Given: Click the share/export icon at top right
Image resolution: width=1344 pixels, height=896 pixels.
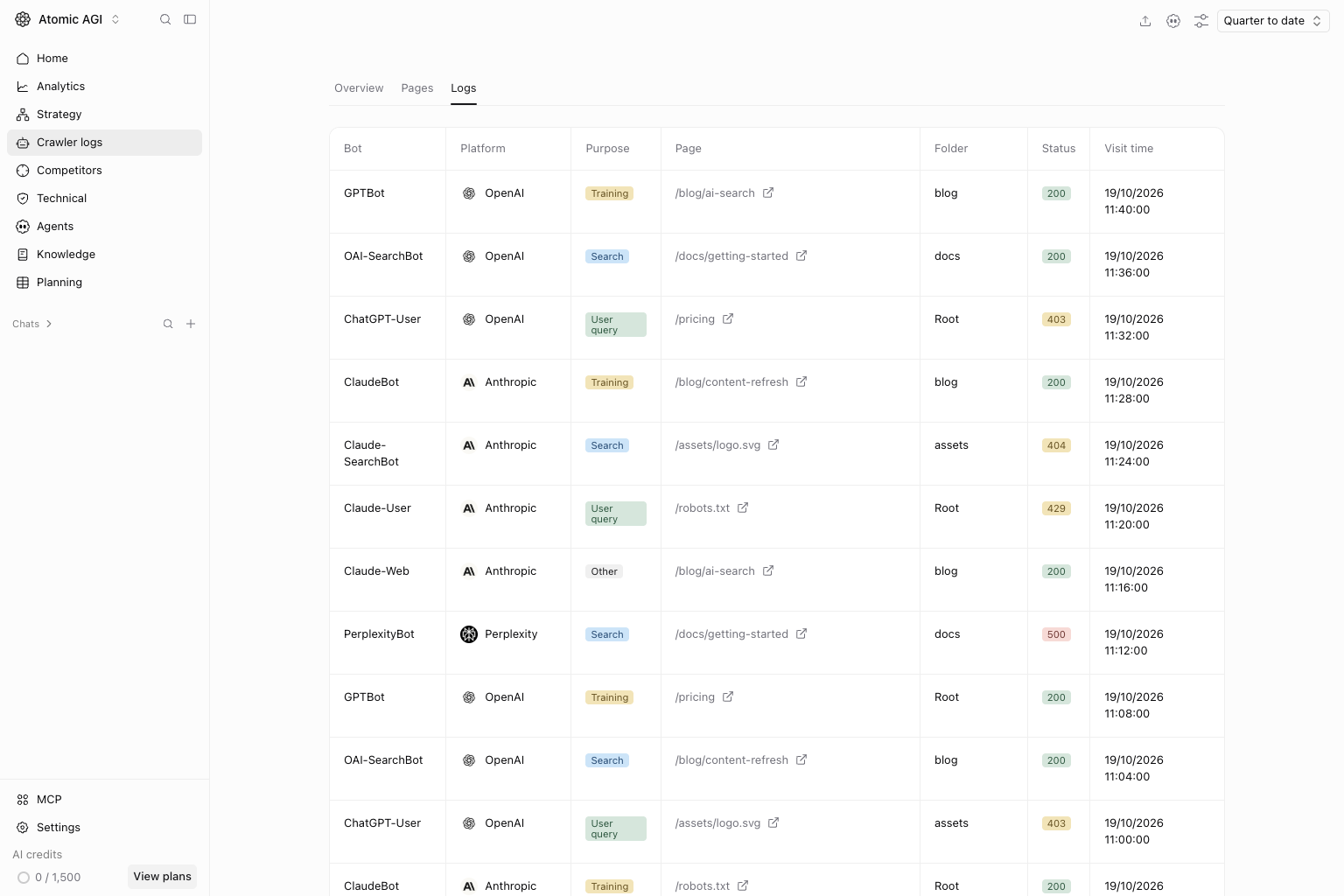Looking at the screenshot, I should [x=1145, y=21].
